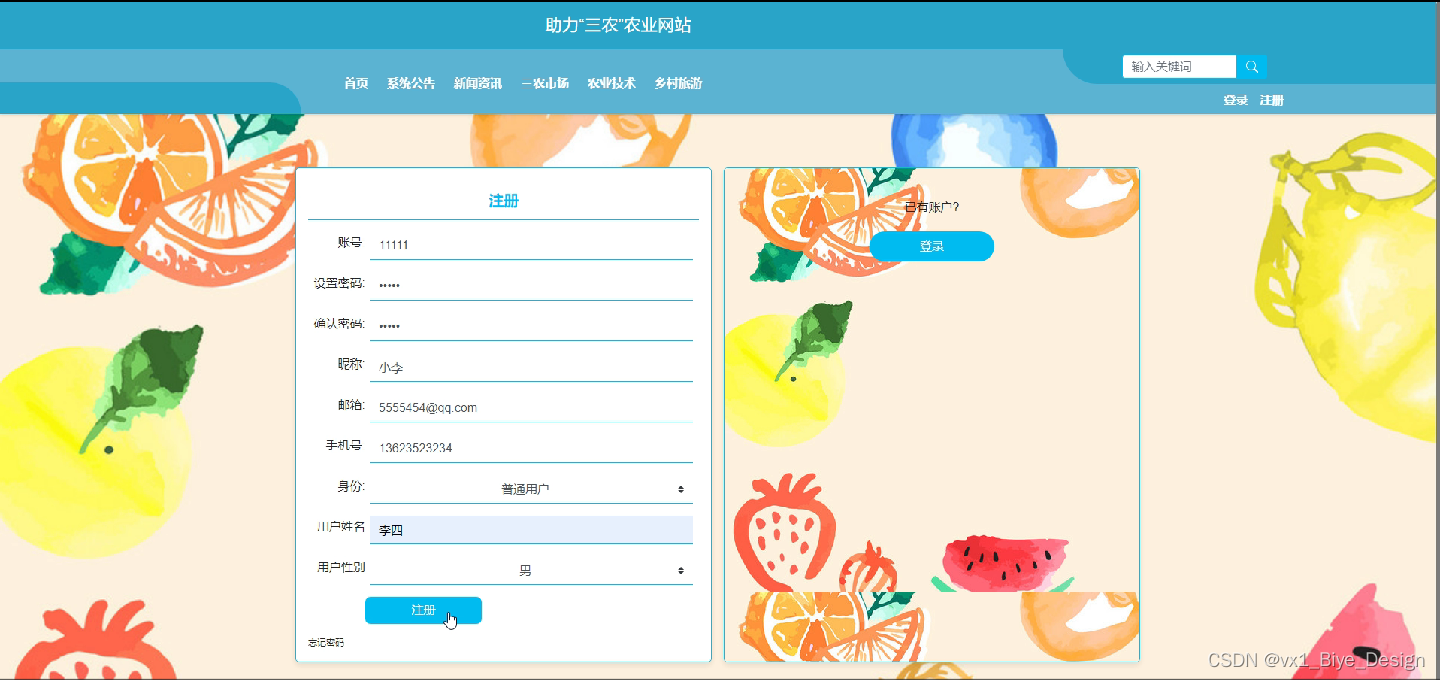Image resolution: width=1440 pixels, height=680 pixels.
Task: Open the 首页 nav item
Action: (356, 83)
